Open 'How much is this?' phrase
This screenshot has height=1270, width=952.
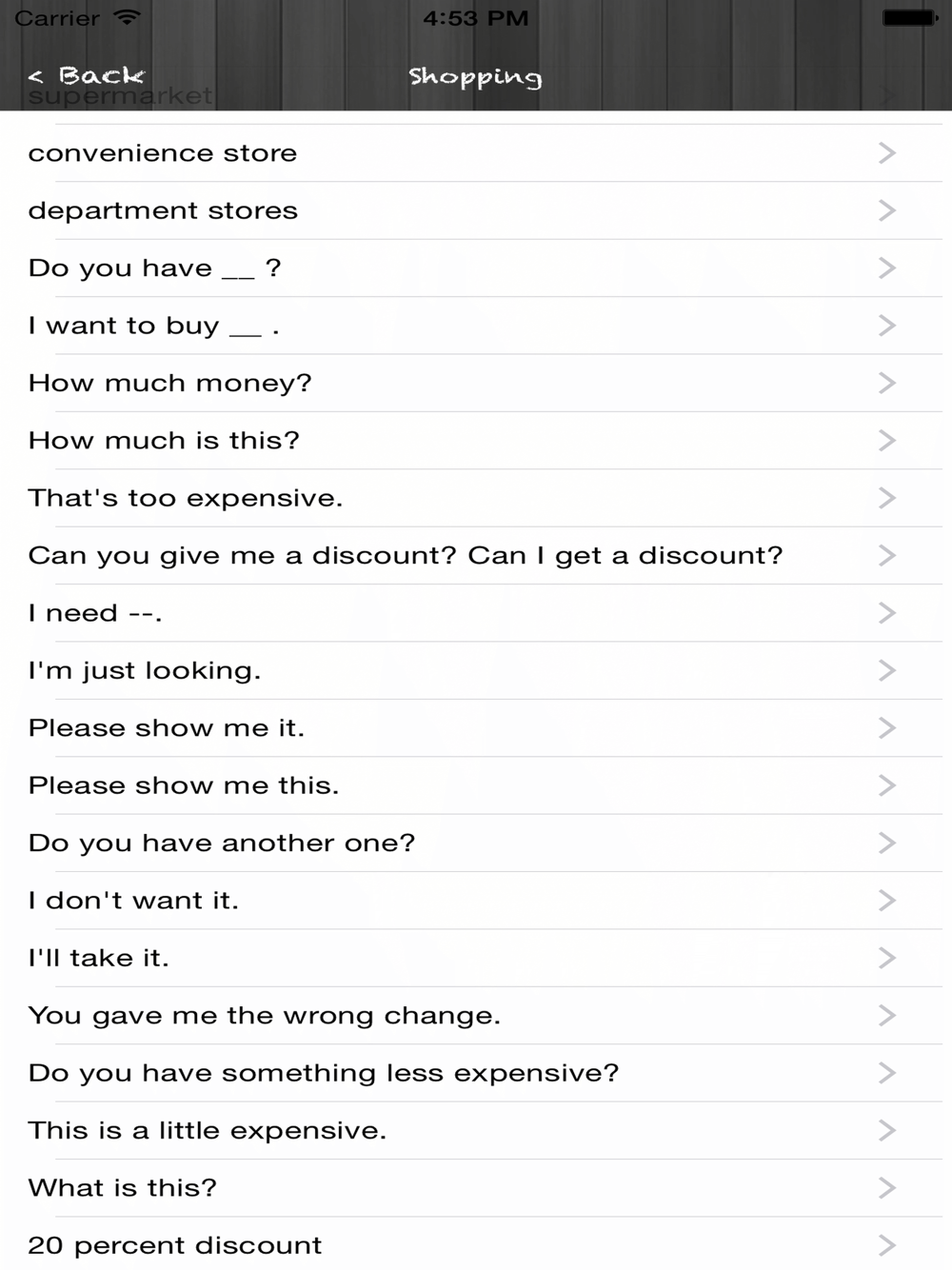tap(476, 440)
